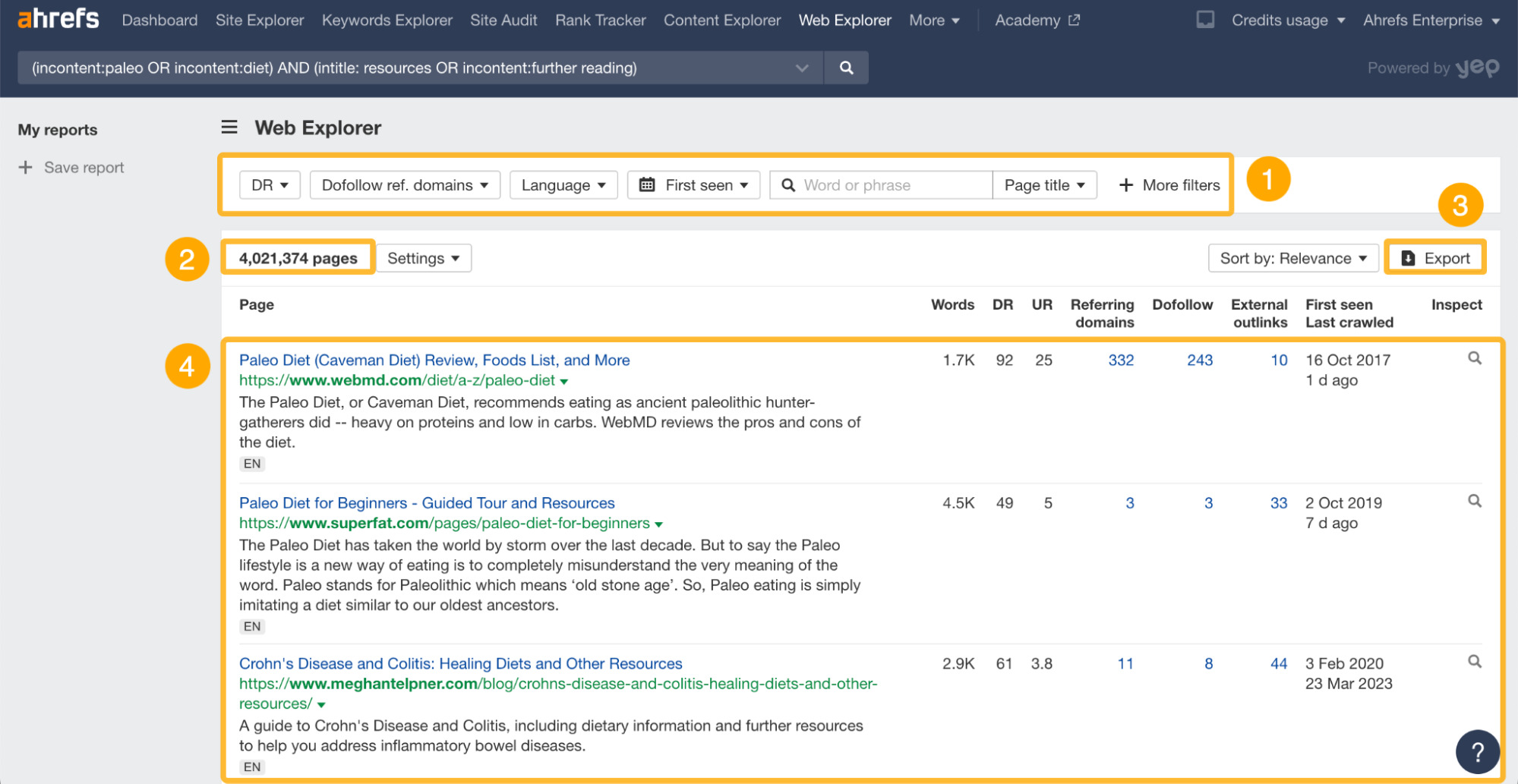
Task: Click 243 dofollow count for webmd
Action: point(1200,360)
